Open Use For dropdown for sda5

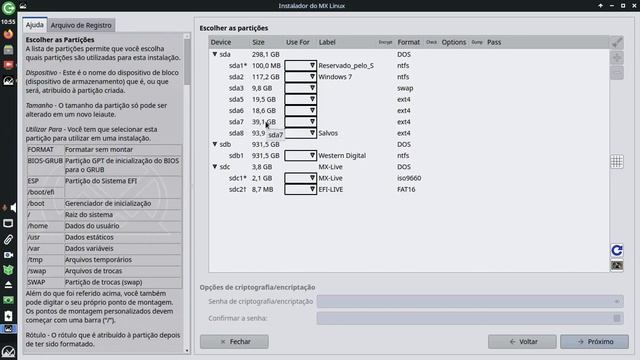(300, 99)
